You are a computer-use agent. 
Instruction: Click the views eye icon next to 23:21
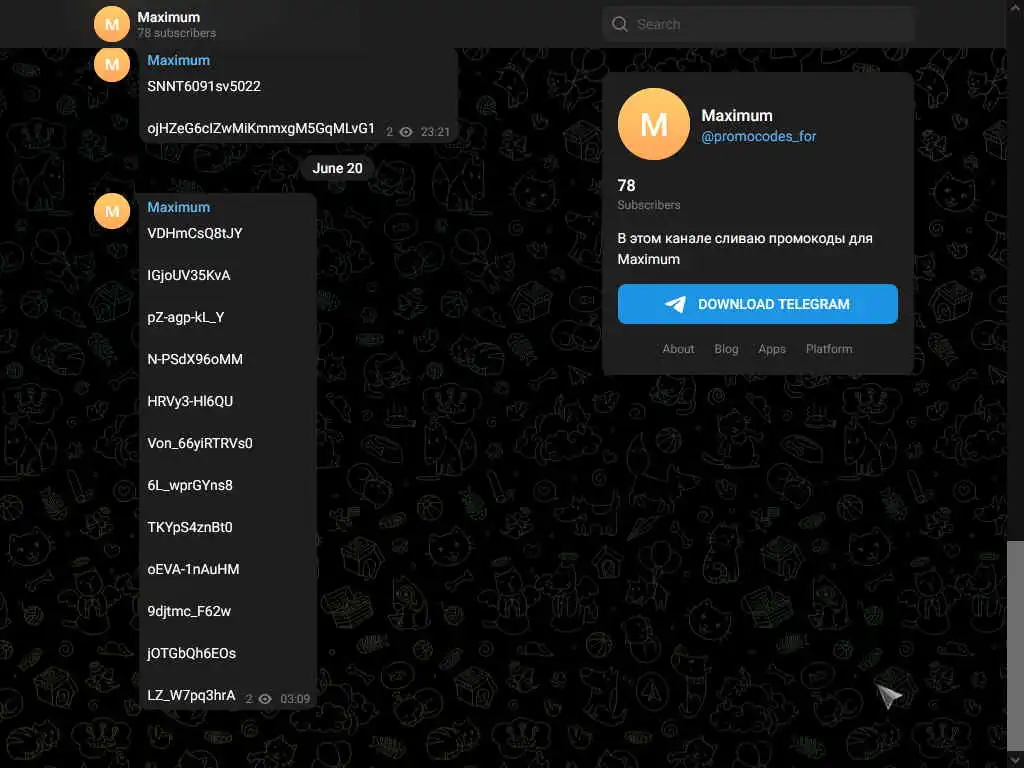click(x=406, y=132)
